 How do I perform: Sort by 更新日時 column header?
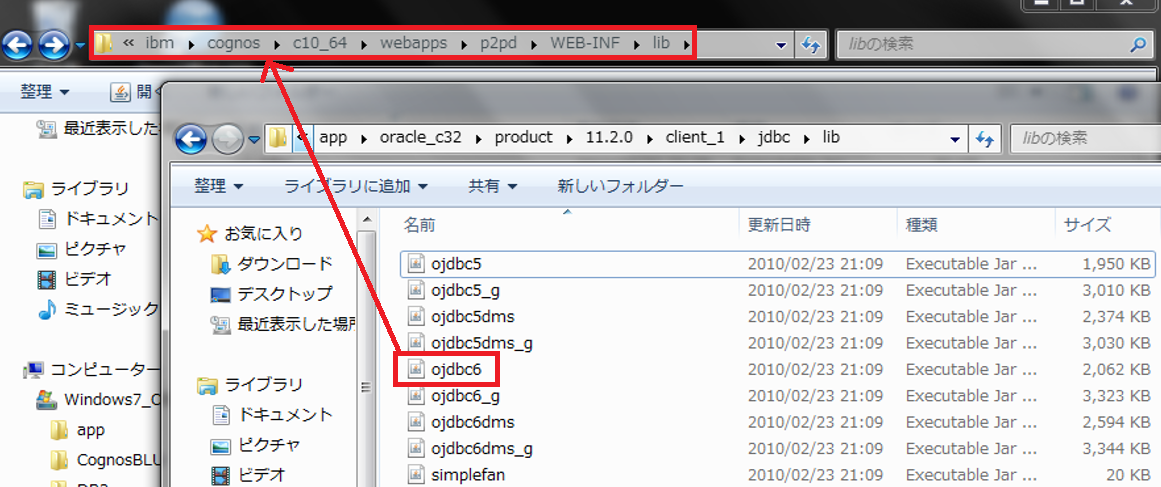point(778,225)
